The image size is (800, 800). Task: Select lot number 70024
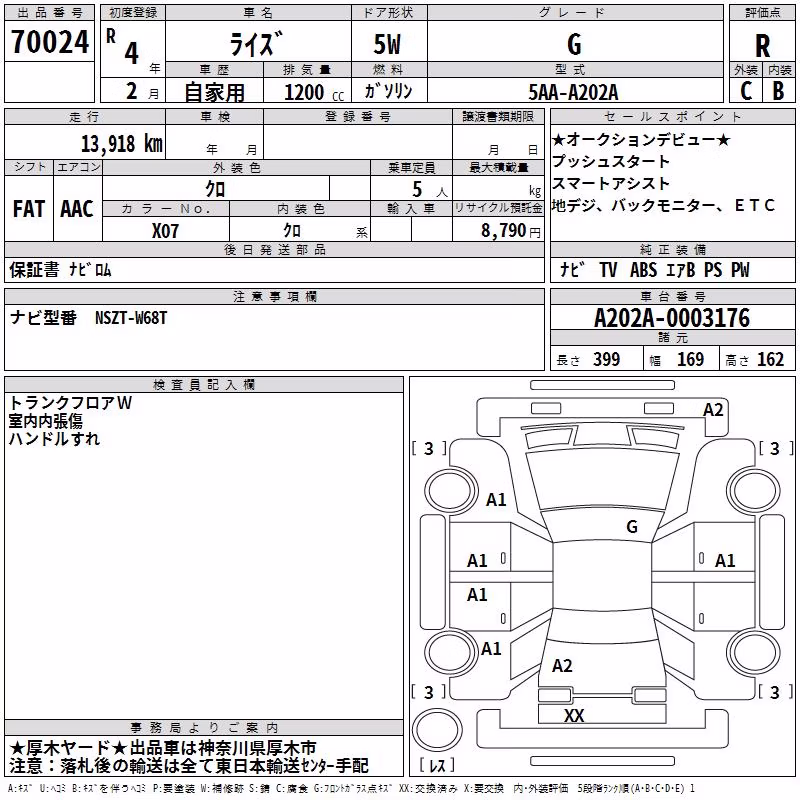(x=50, y=42)
